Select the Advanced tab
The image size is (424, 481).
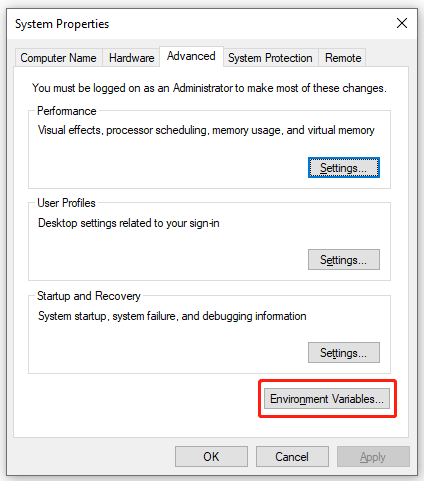coord(191,56)
